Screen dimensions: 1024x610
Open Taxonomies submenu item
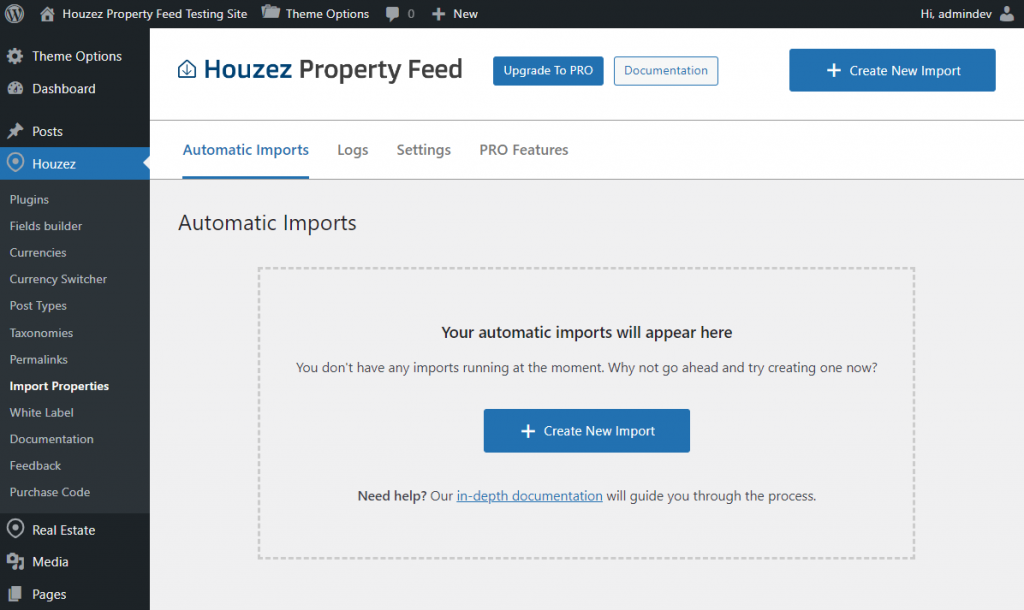(x=41, y=332)
